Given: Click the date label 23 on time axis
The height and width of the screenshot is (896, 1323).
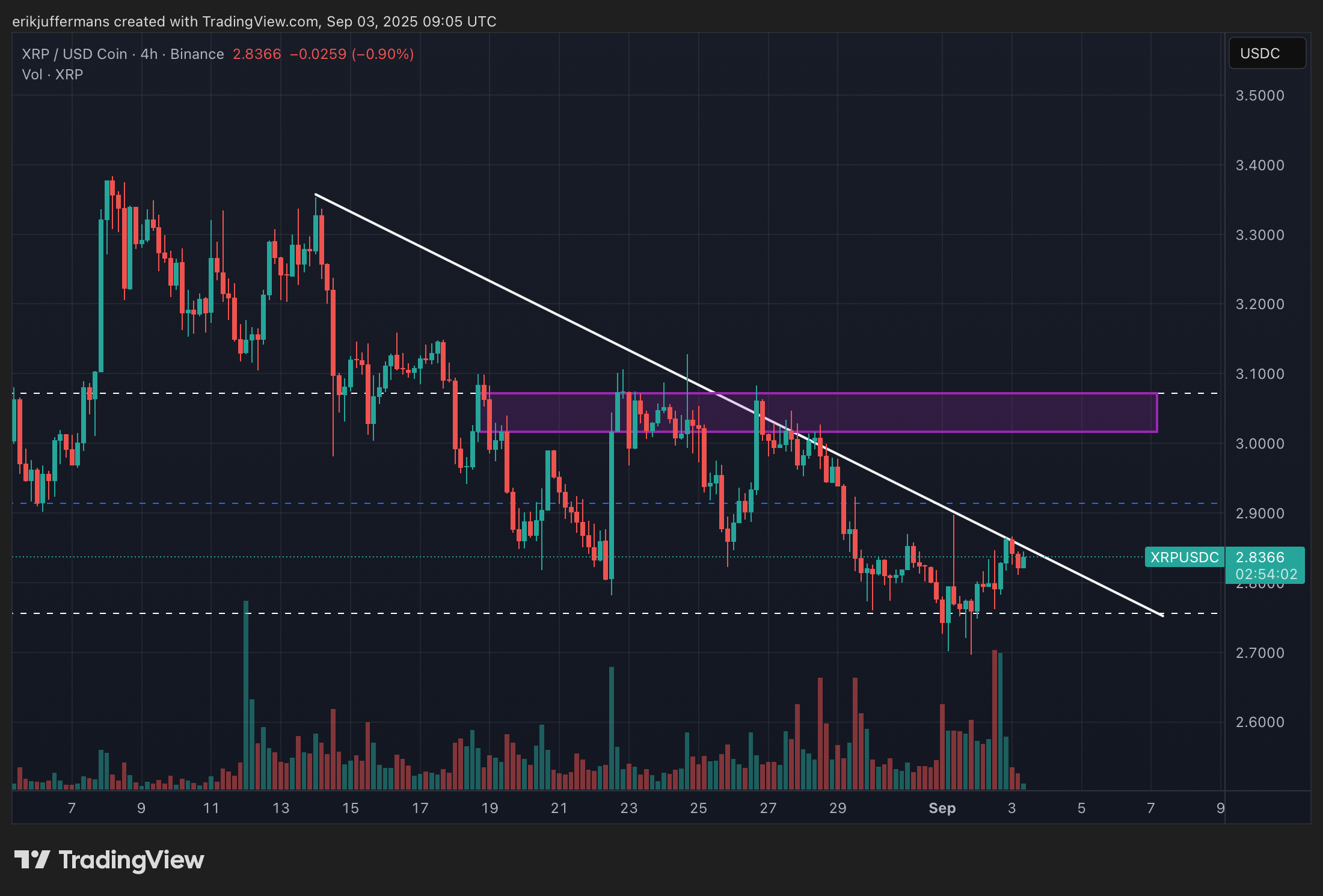Looking at the screenshot, I should click(628, 808).
